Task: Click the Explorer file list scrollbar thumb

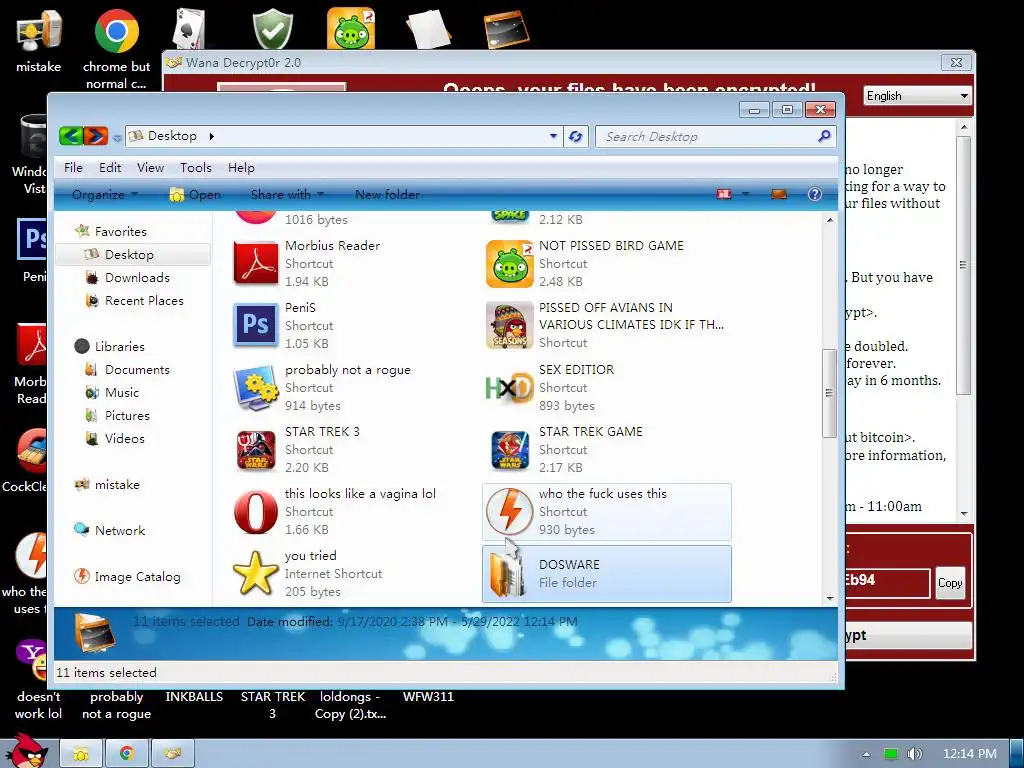Action: tap(829, 393)
